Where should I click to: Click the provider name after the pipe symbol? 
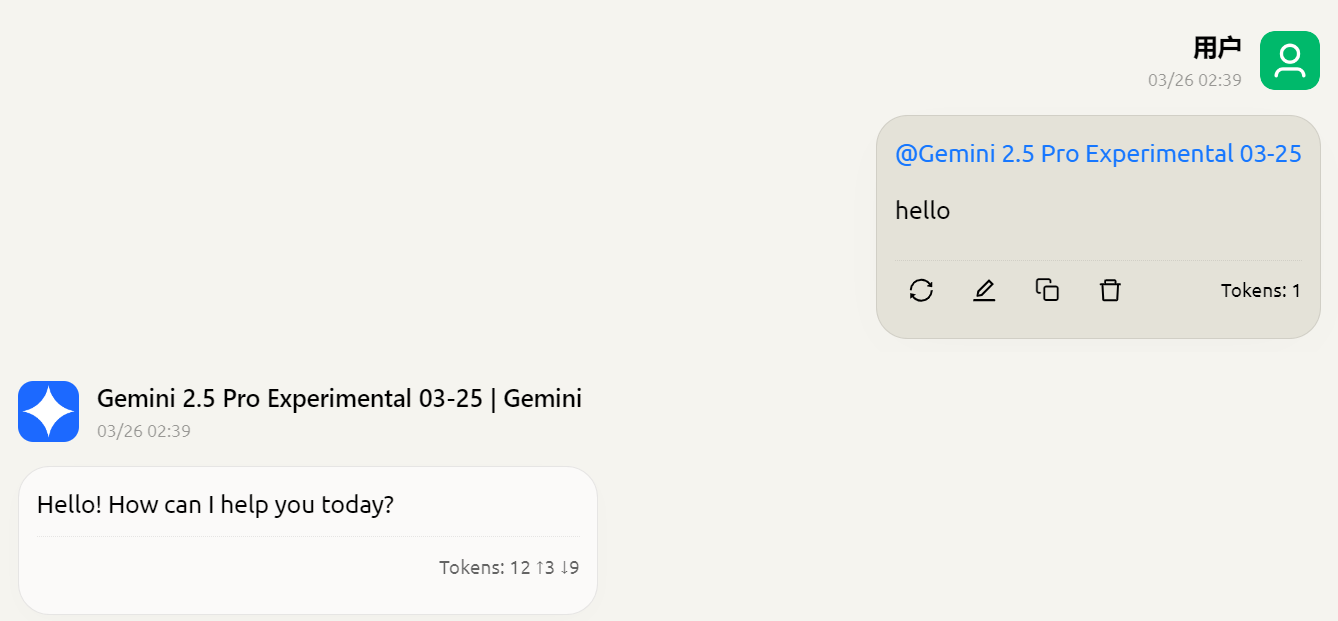[x=542, y=398]
